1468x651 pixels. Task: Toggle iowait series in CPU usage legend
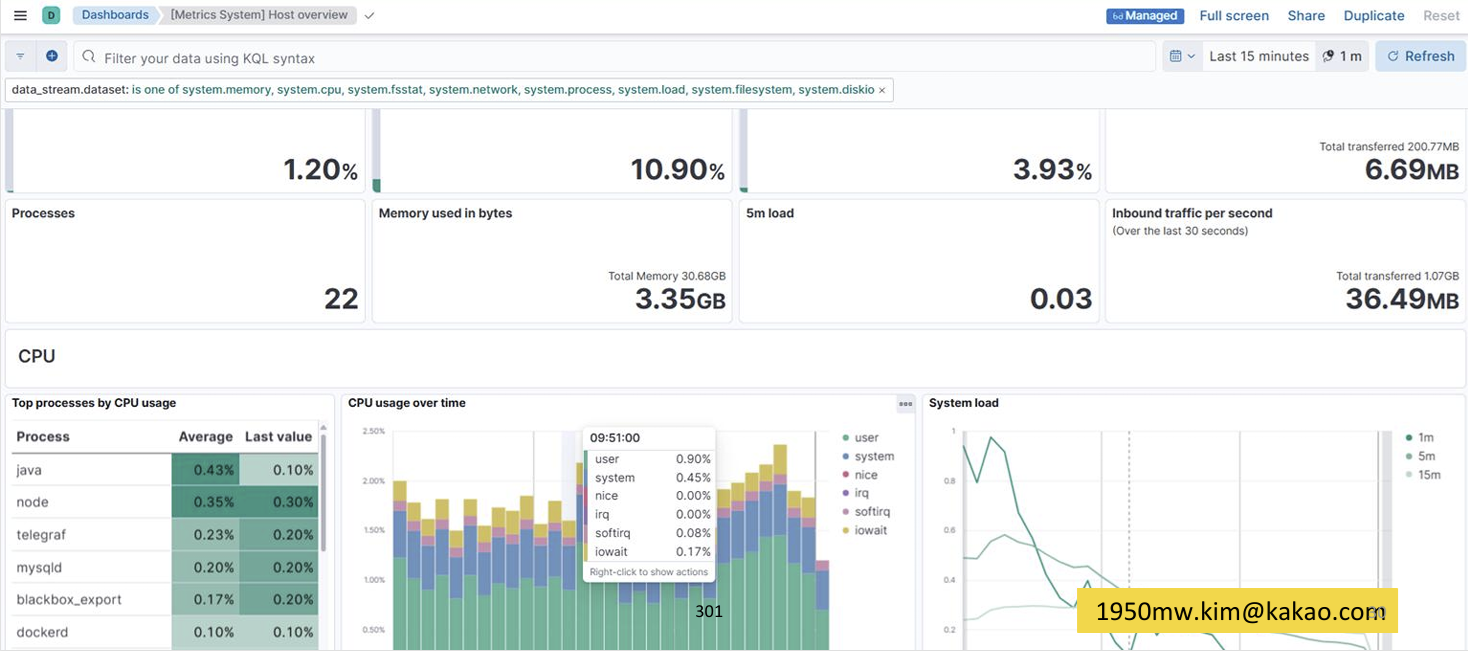point(870,530)
